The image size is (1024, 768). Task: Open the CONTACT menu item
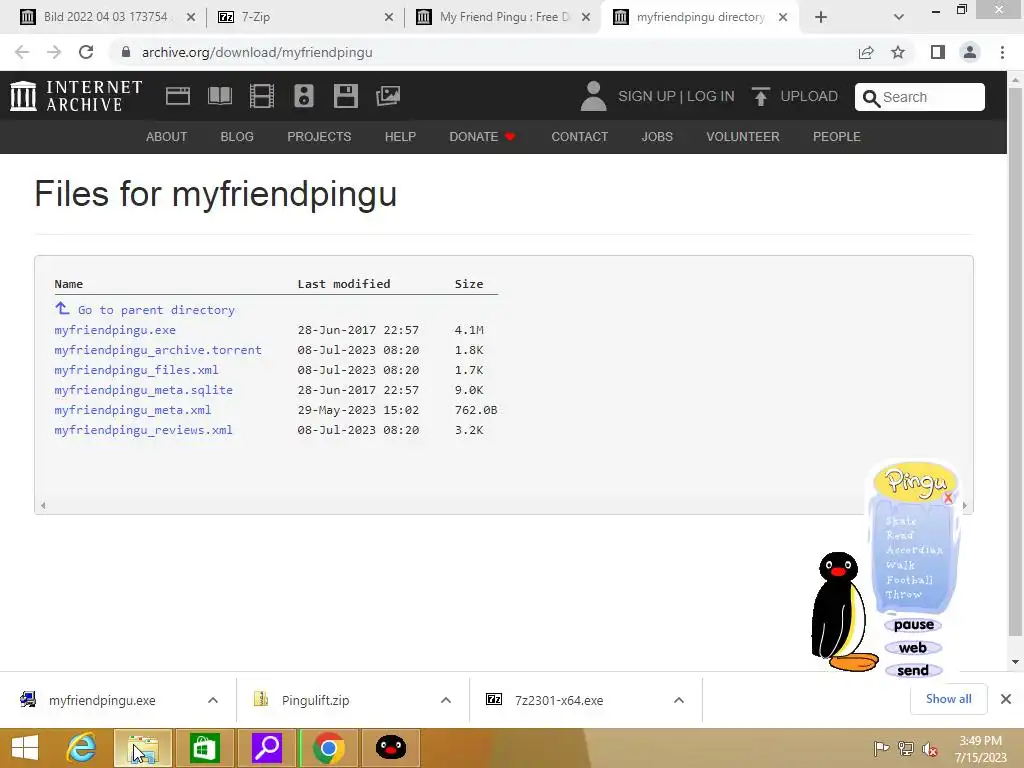point(579,136)
